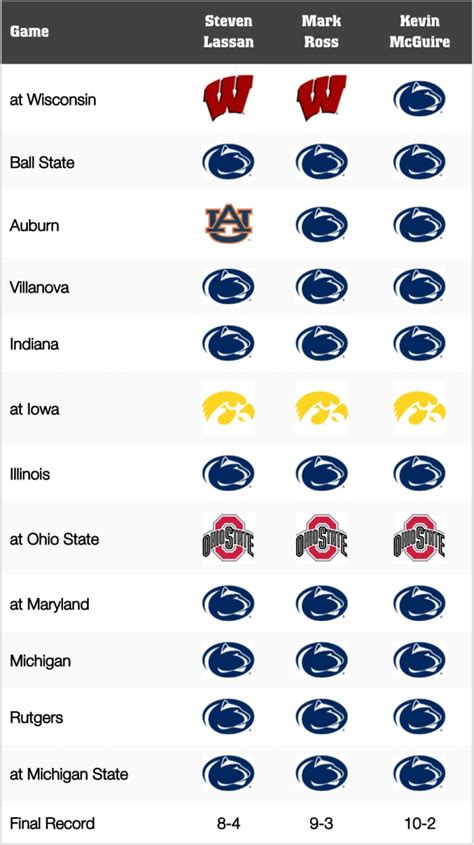Click Steven Lassan's Iowa Hawkeyes logo
The height and width of the screenshot is (845, 474).
228,408
